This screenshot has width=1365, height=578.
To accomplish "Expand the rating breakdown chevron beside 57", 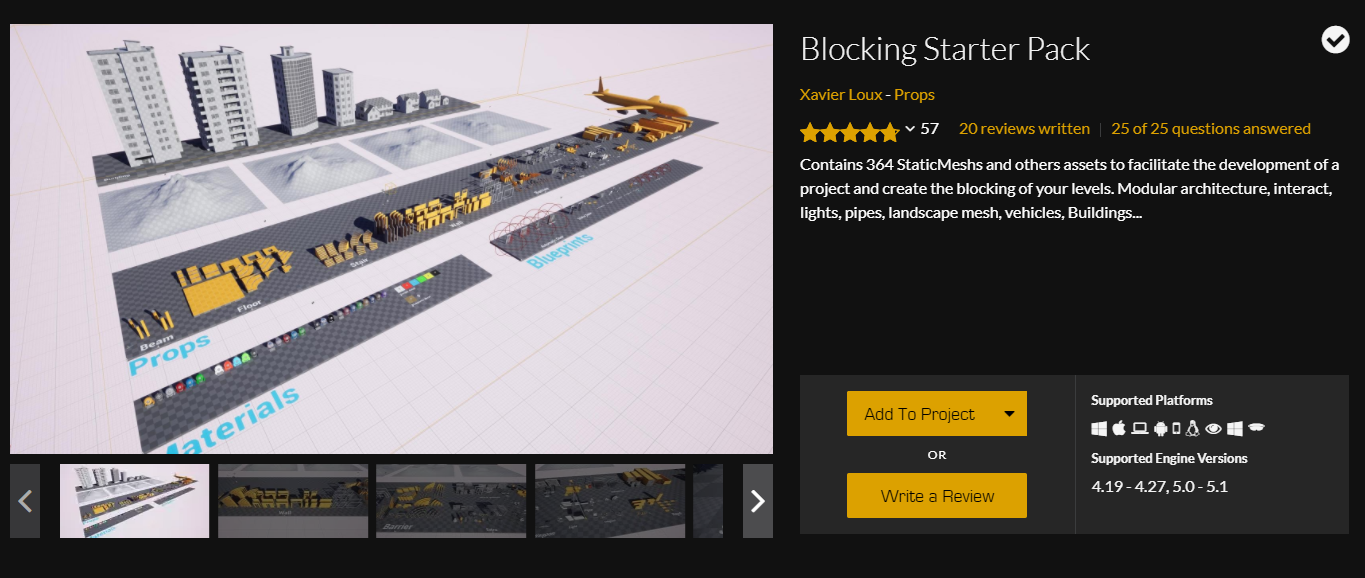I will pyautogui.click(x=910, y=129).
